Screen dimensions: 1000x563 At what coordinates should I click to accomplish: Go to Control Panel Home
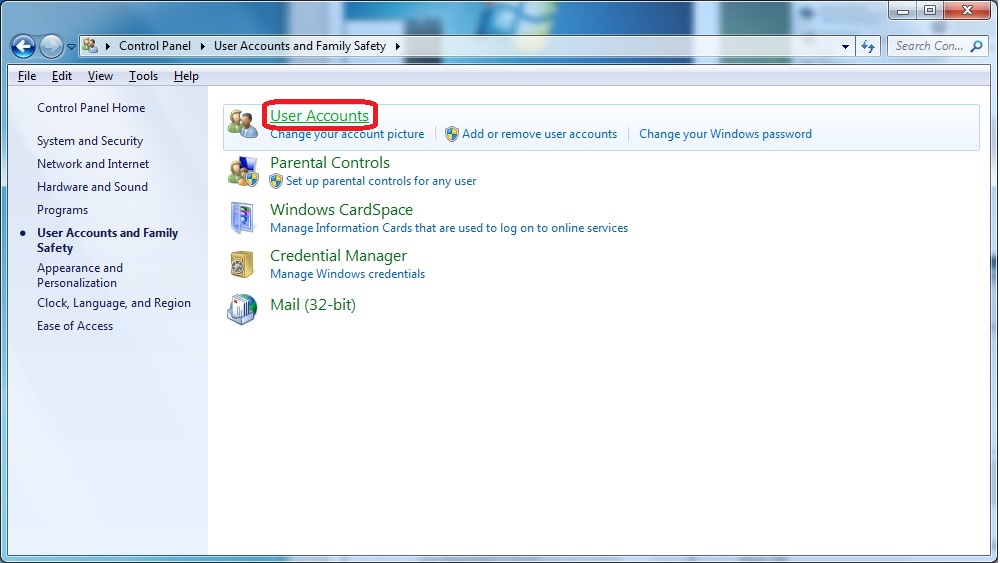(x=91, y=108)
